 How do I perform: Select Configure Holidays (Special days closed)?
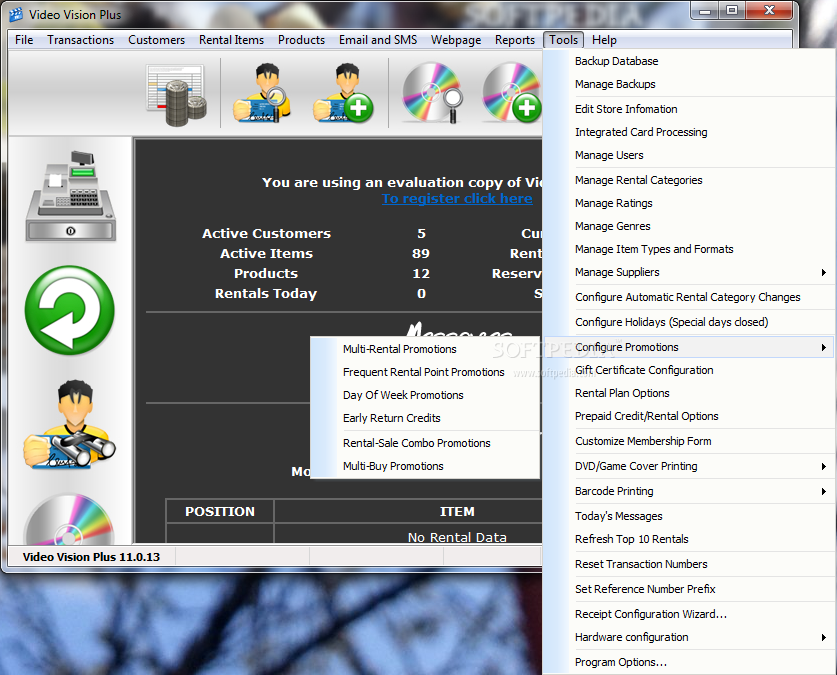pos(689,322)
